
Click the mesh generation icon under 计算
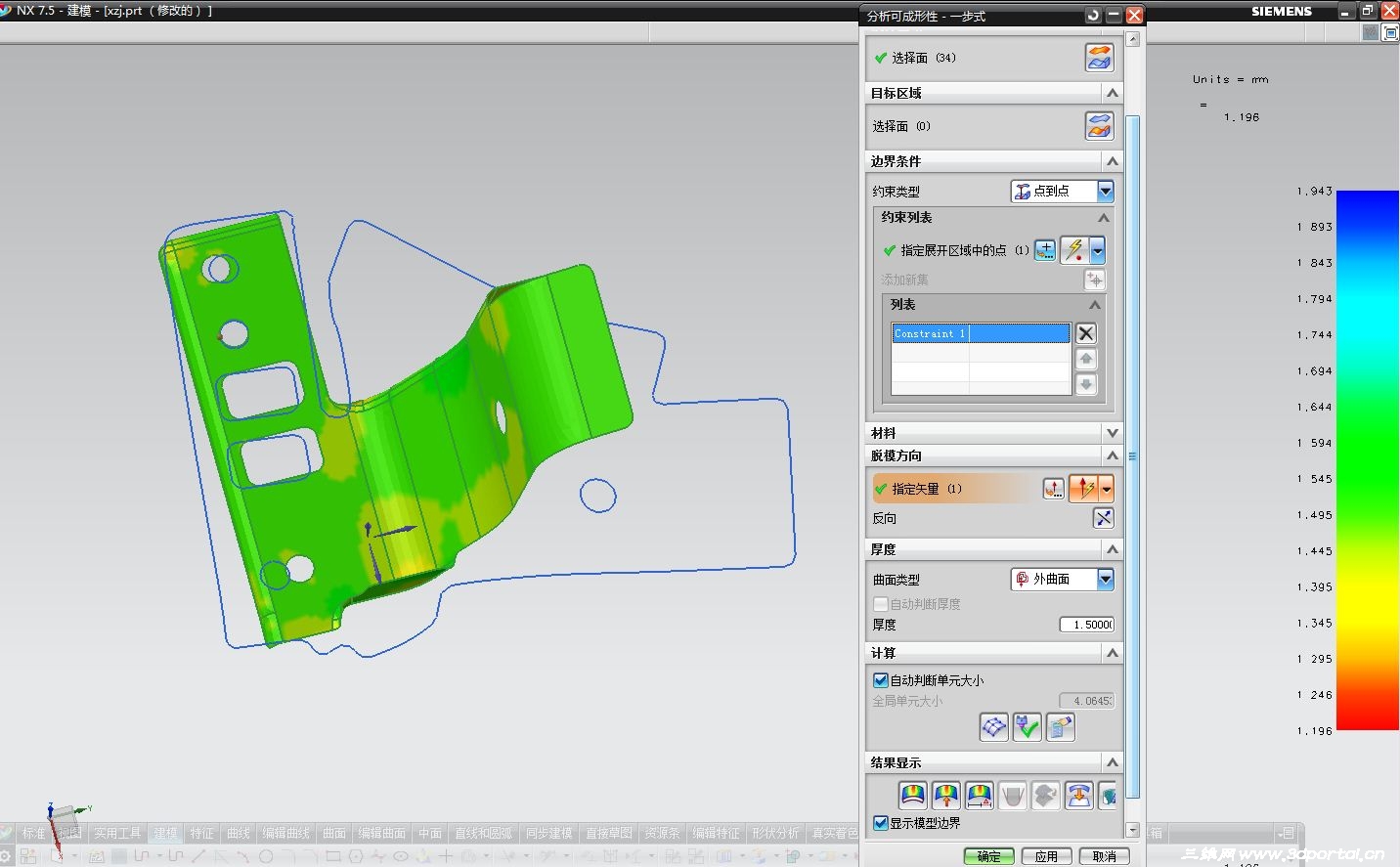[993, 727]
